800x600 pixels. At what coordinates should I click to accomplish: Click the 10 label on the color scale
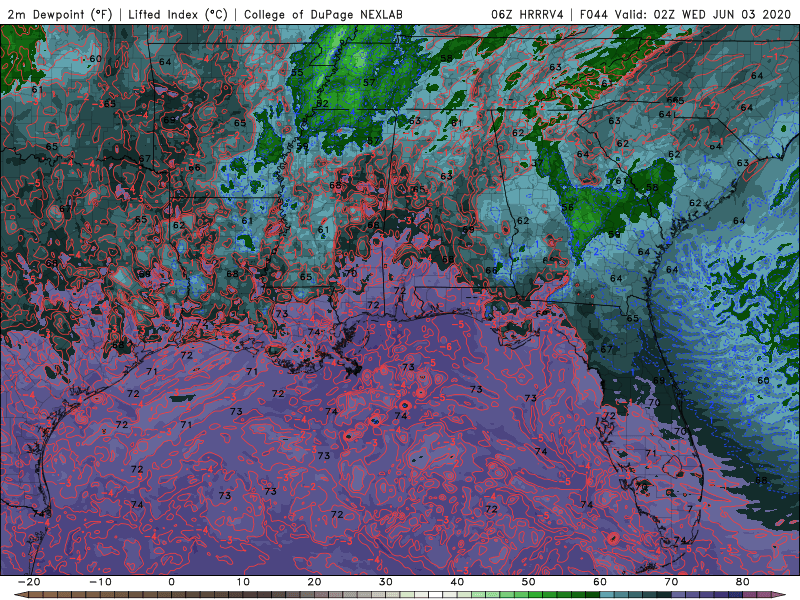coord(243,582)
